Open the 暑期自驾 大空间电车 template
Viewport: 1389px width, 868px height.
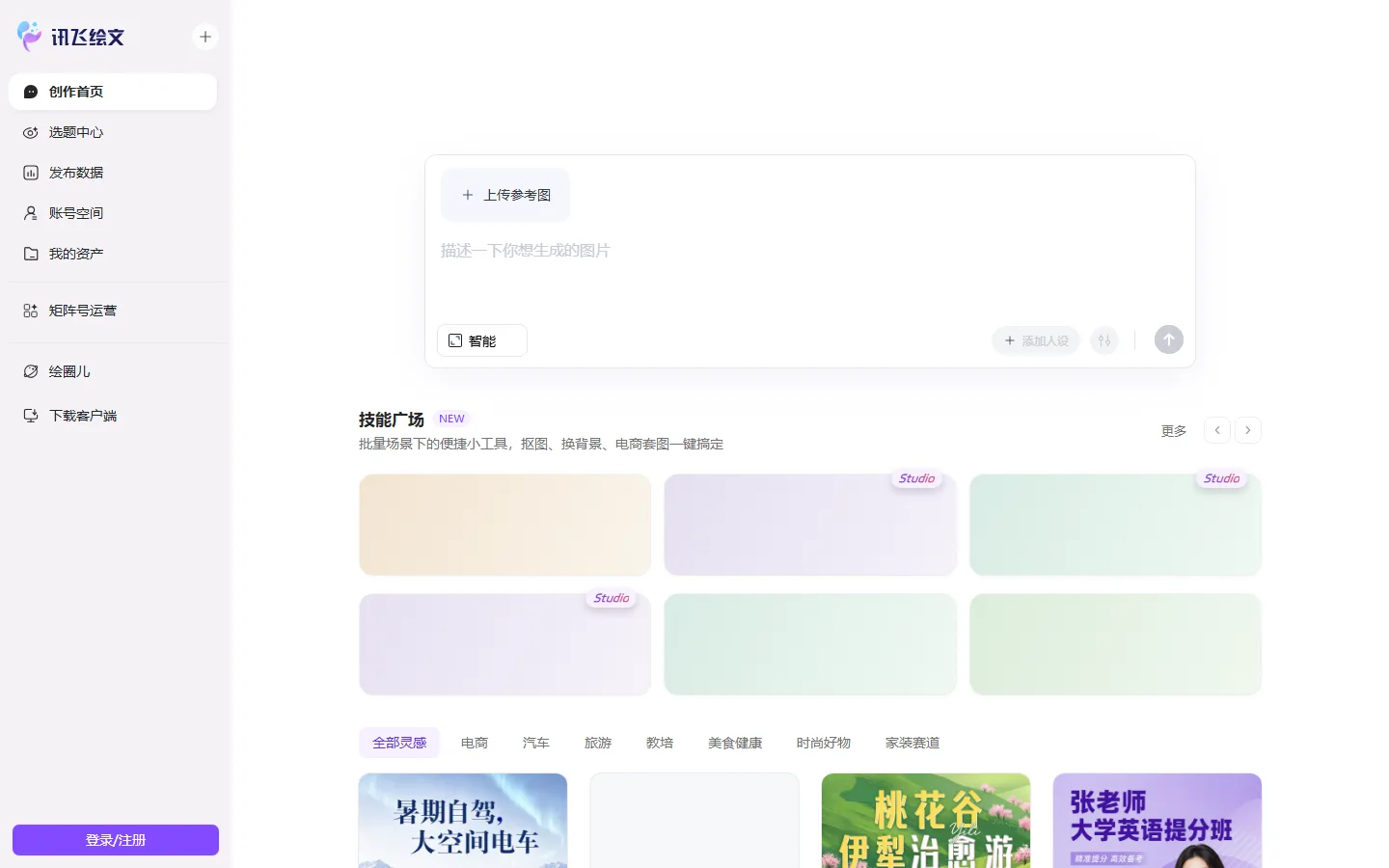(463, 821)
